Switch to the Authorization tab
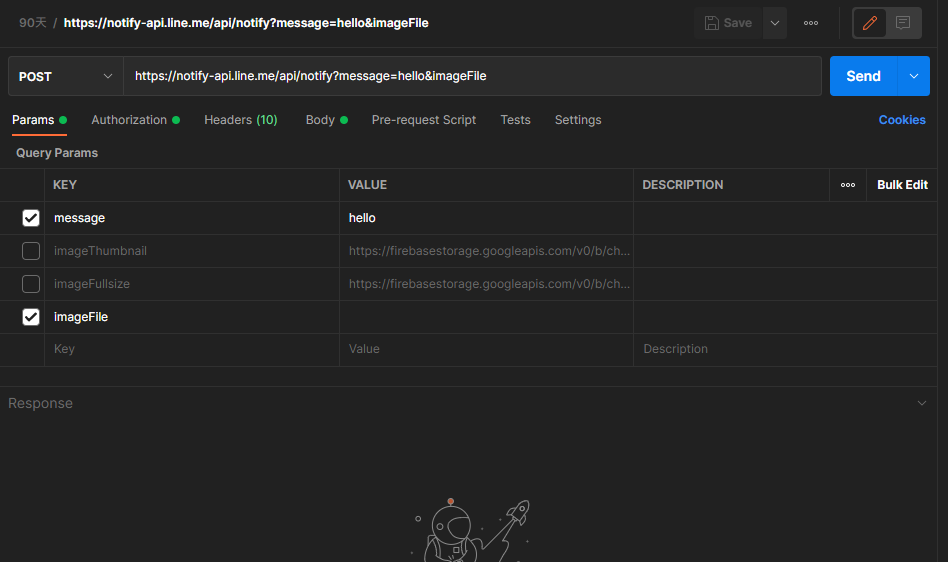 (135, 120)
